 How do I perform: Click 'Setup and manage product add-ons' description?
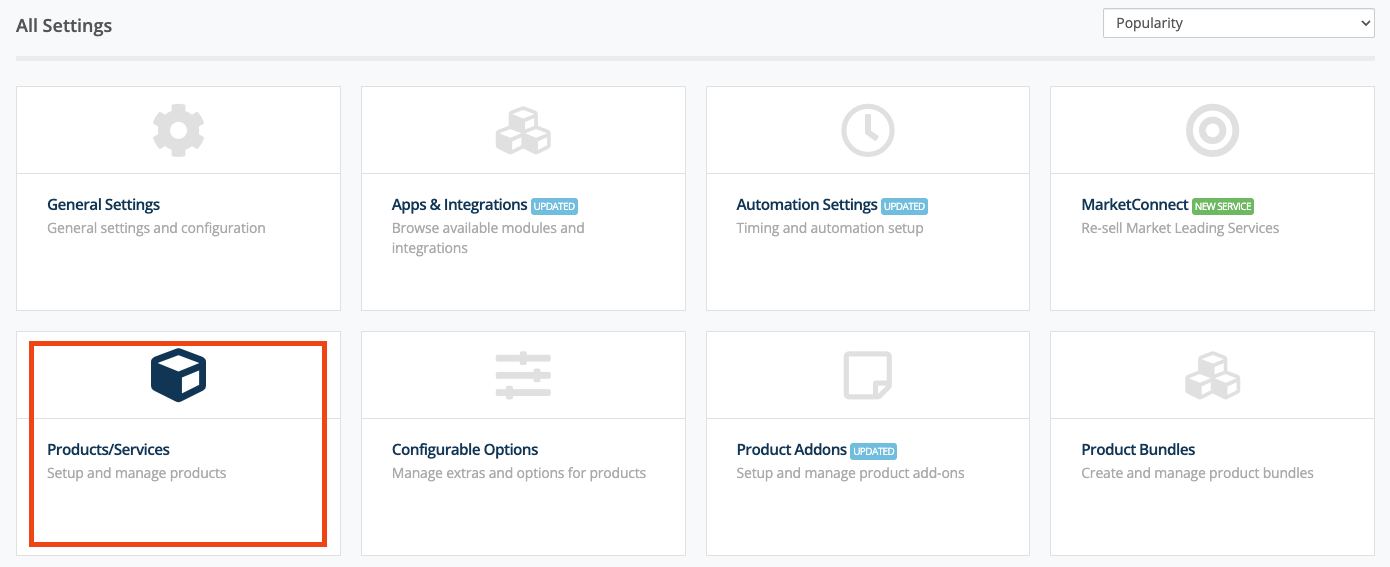tap(851, 473)
